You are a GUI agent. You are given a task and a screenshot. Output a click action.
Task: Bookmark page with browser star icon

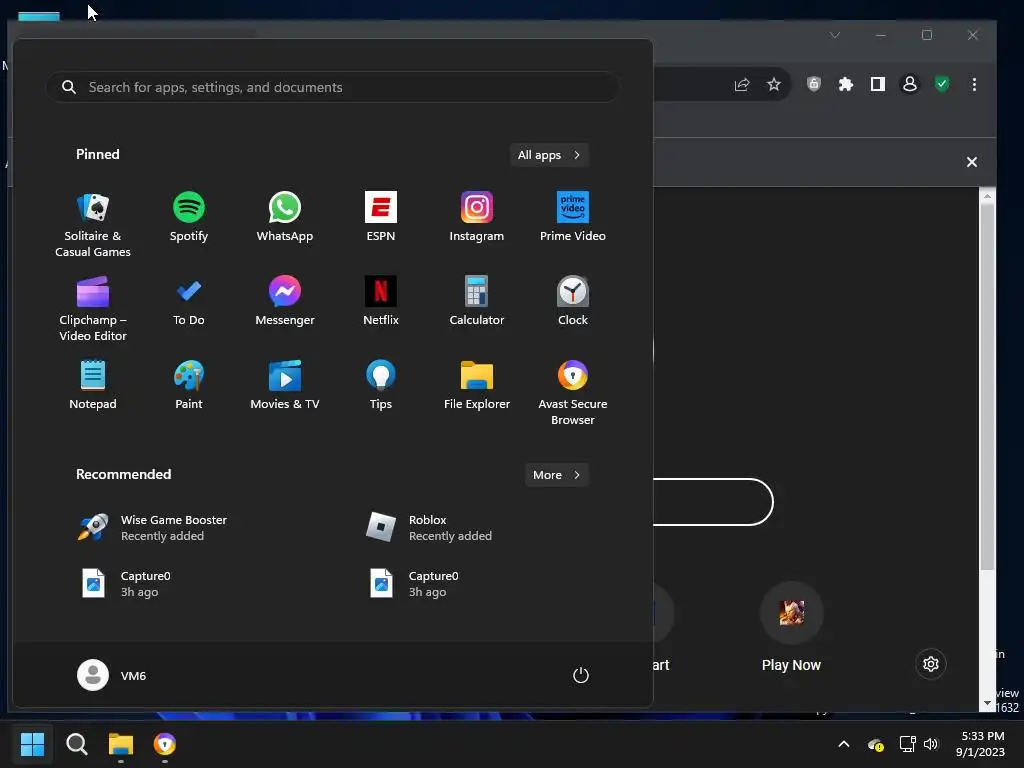pyautogui.click(x=774, y=84)
